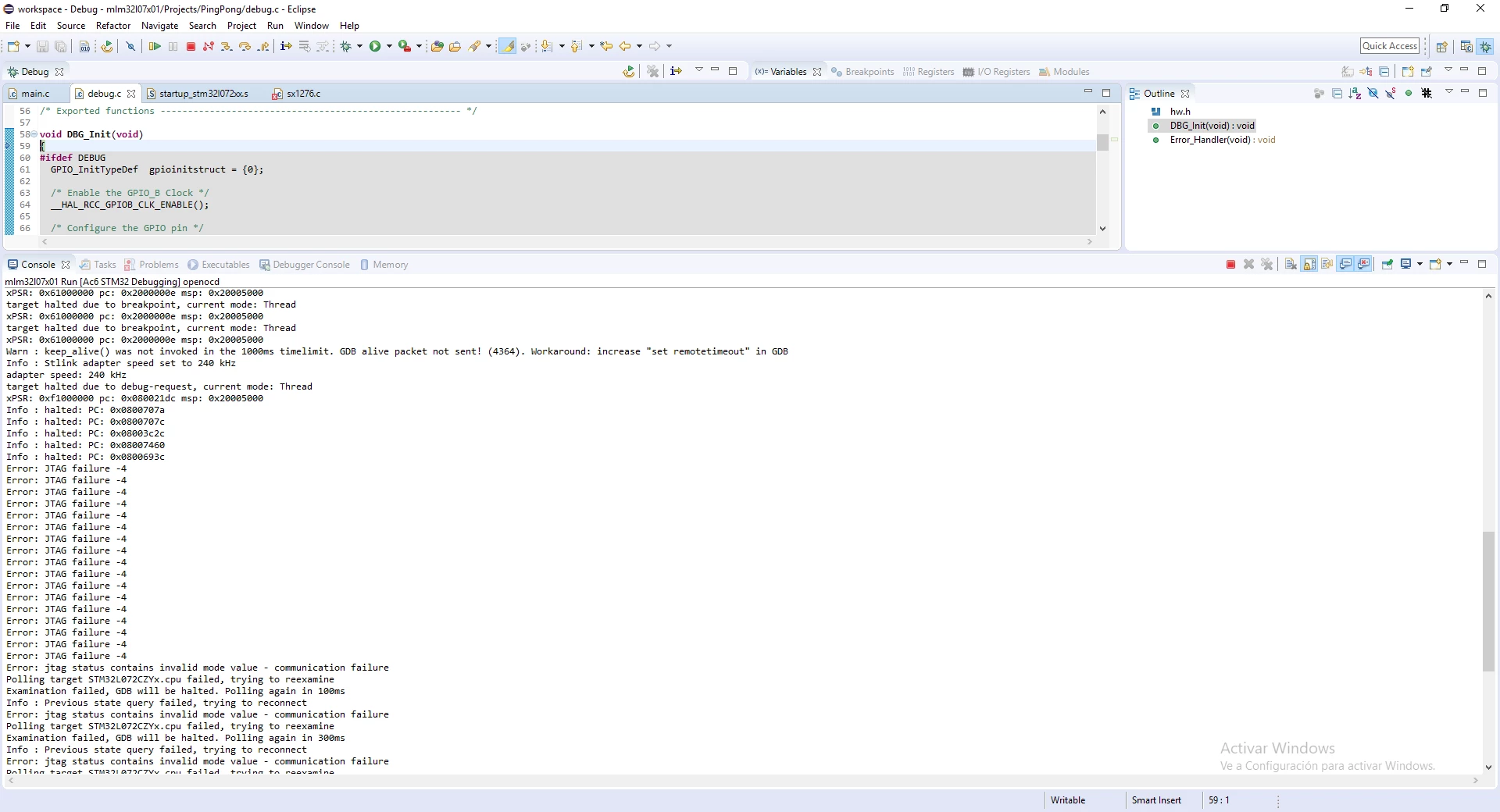Open the Window menu

click(x=311, y=26)
